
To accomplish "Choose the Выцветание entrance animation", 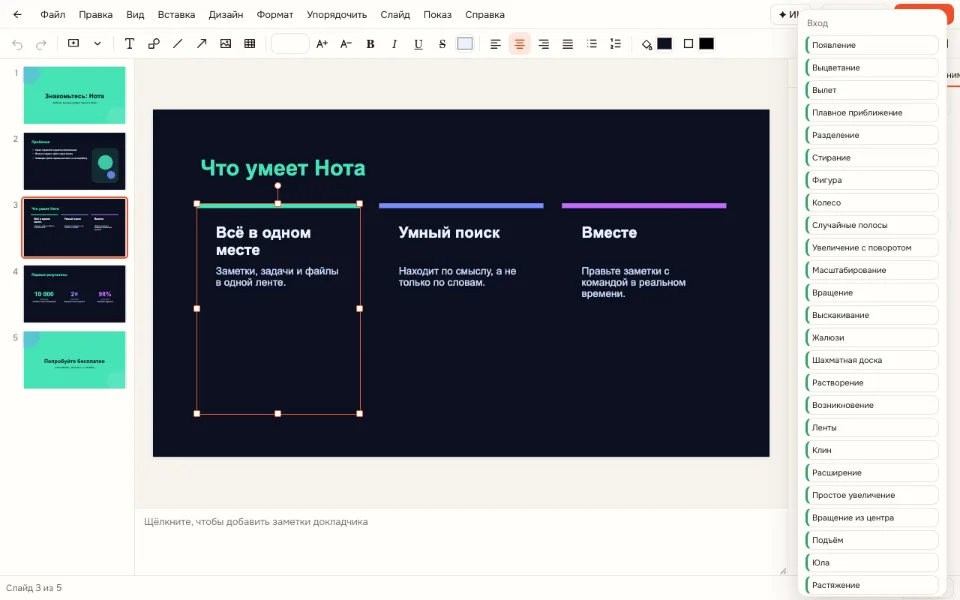I will point(872,67).
